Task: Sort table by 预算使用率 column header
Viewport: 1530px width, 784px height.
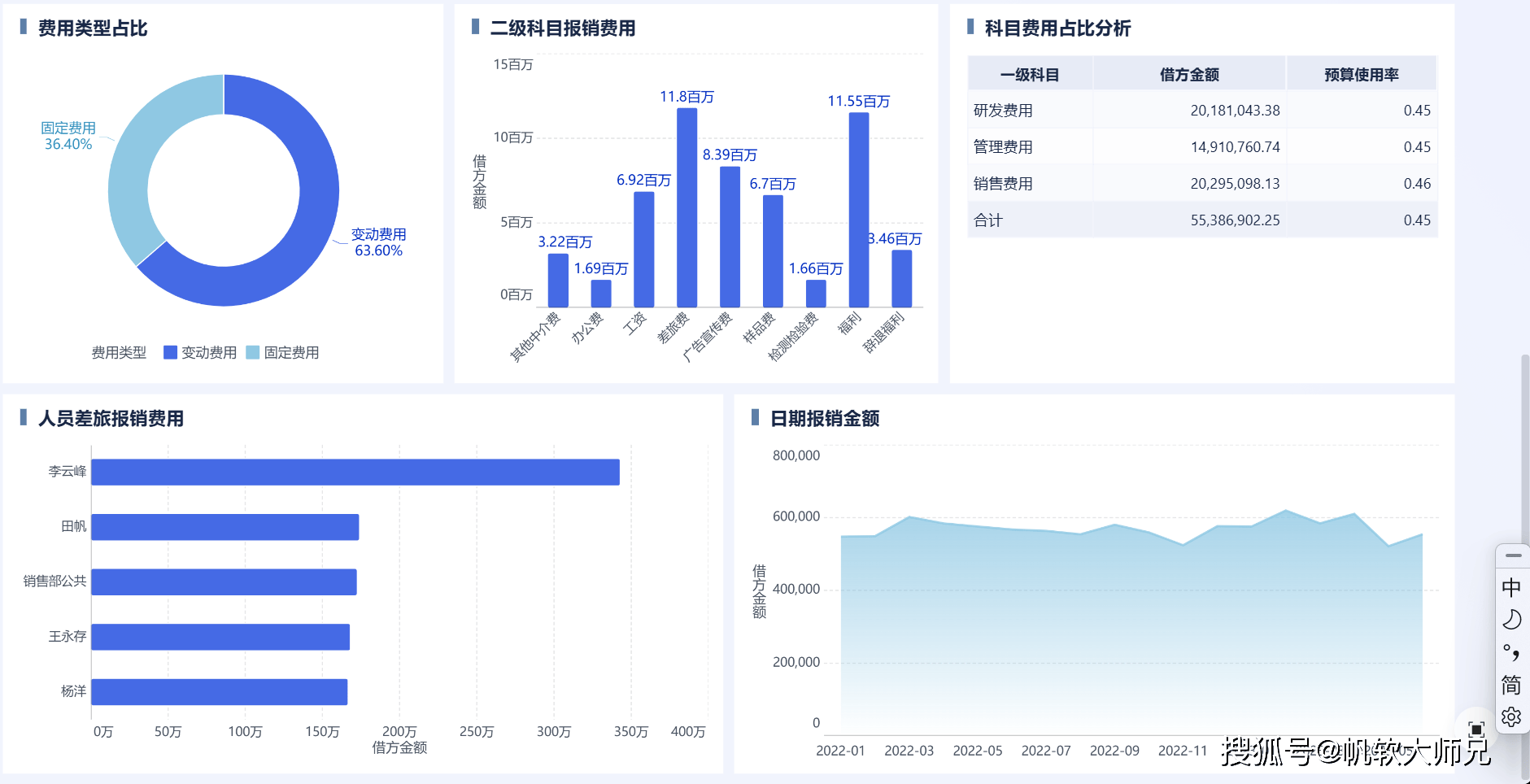Action: [x=1361, y=75]
